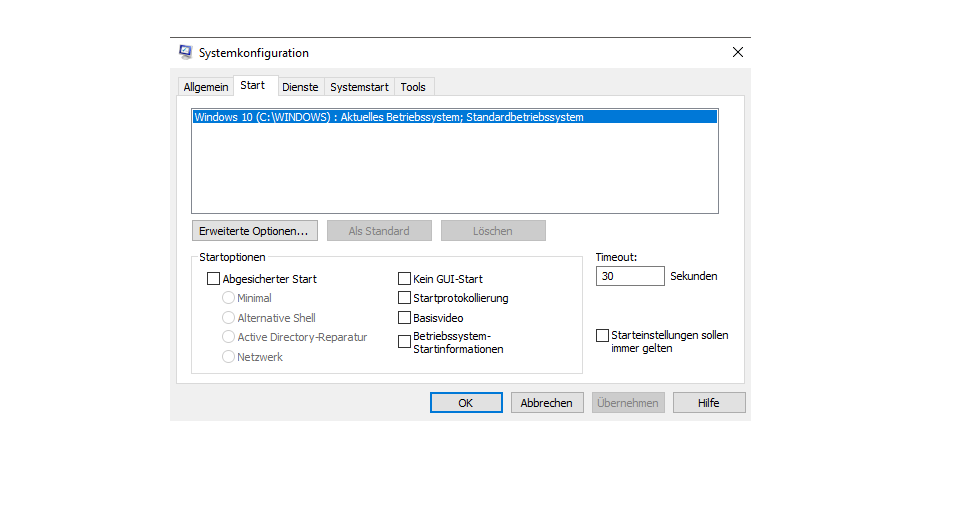Confirm with the OK button
973x513 pixels.
[x=466, y=403]
